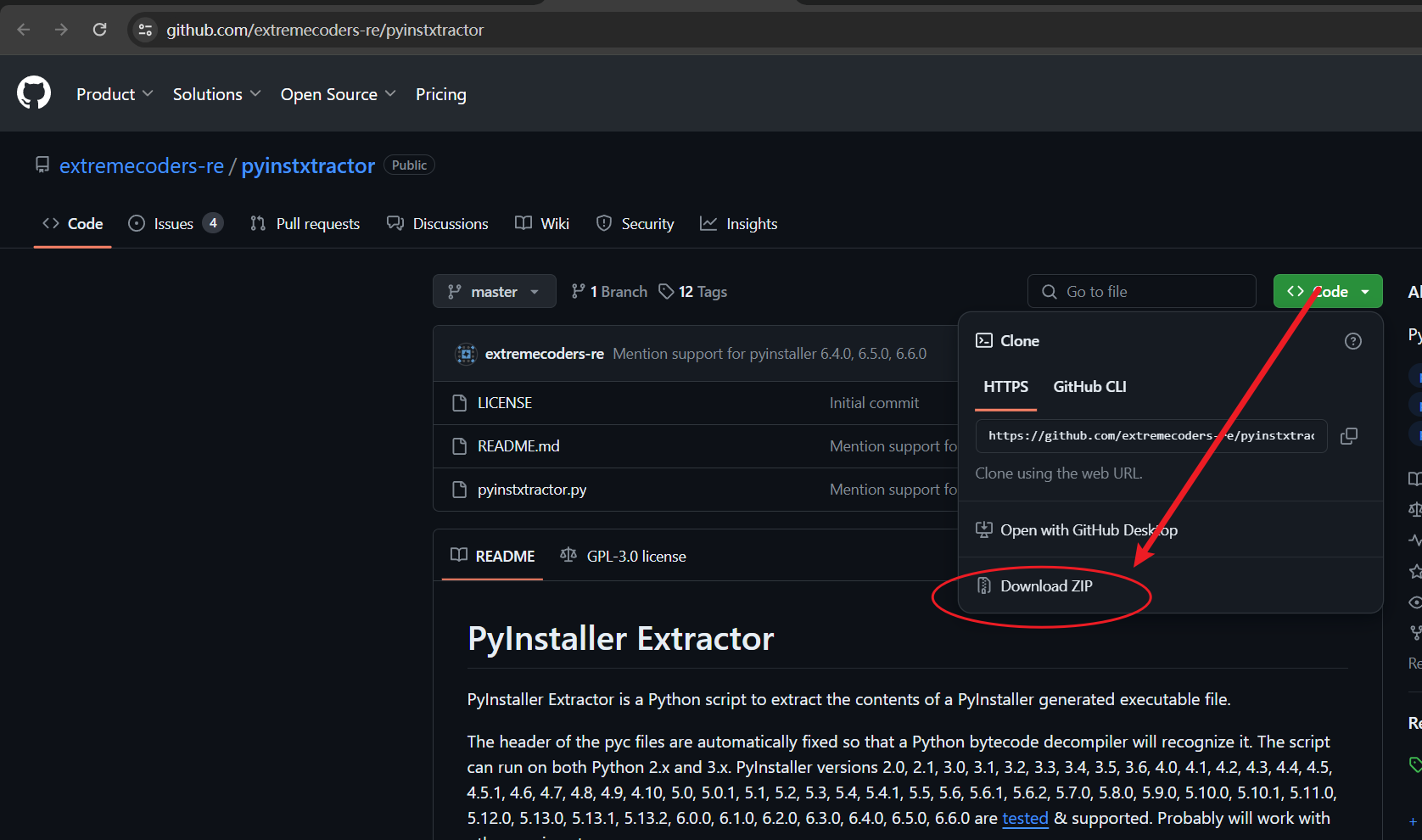Click the extremecoders-re avatar icon
The width and height of the screenshot is (1422, 840).
(466, 354)
